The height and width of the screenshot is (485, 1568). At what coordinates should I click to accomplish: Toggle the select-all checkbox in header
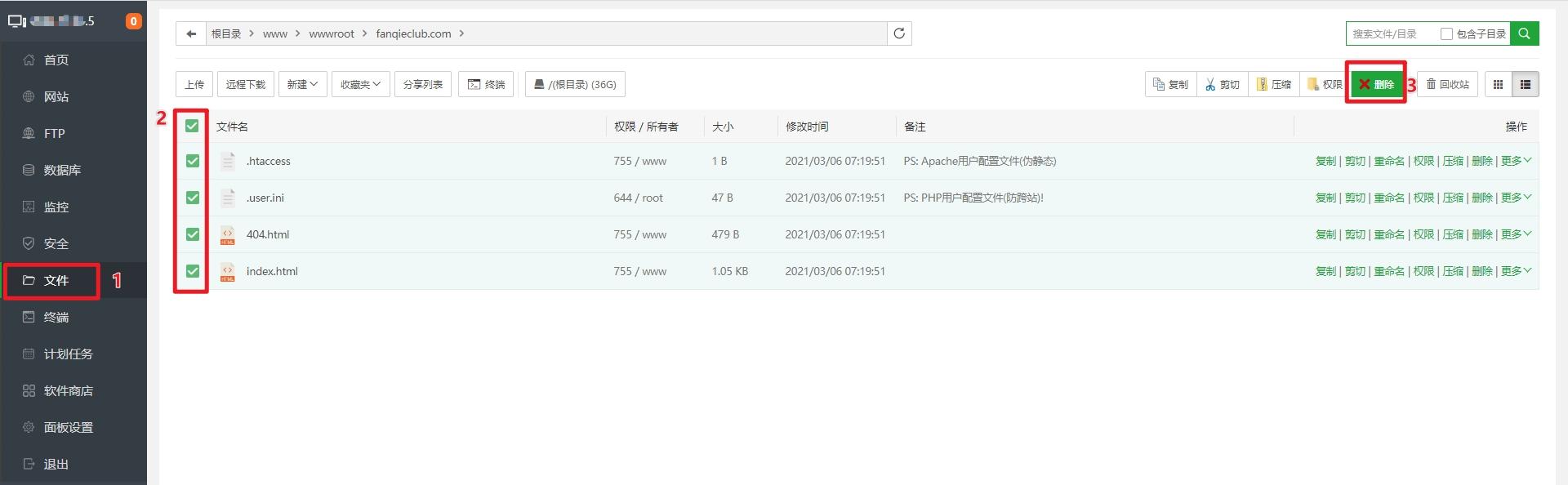pos(192,126)
